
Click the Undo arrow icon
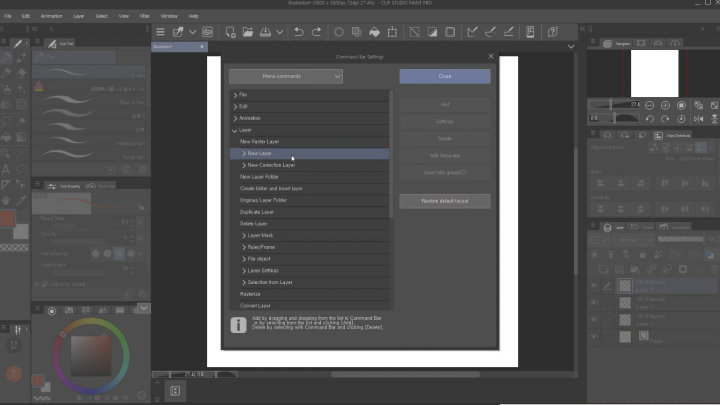coord(299,32)
